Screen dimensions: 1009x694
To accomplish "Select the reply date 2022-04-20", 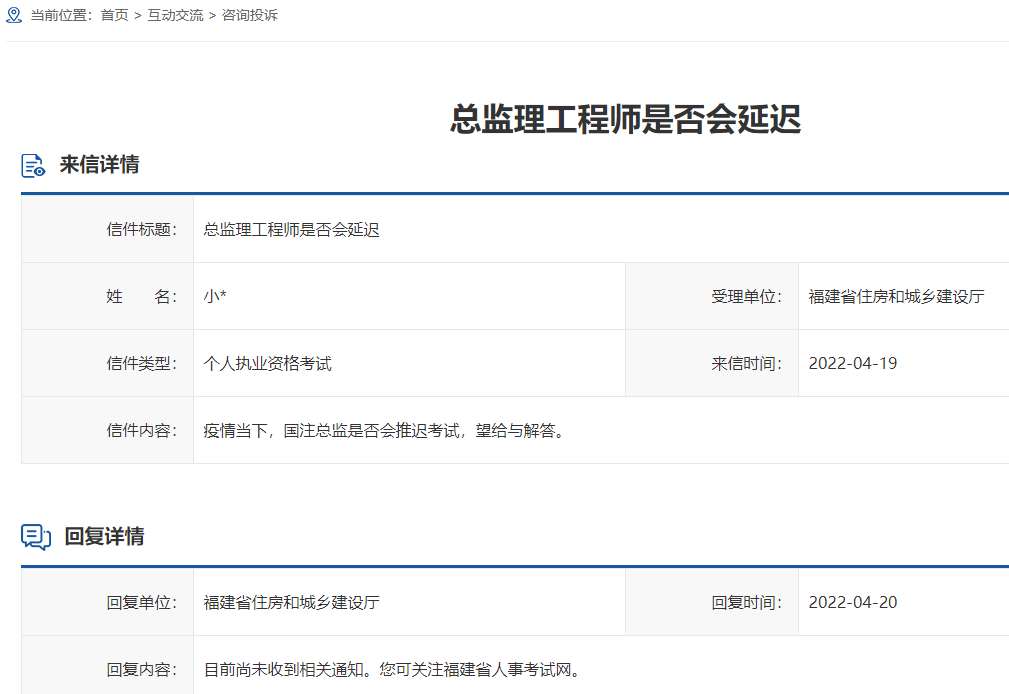I will coord(851,601).
